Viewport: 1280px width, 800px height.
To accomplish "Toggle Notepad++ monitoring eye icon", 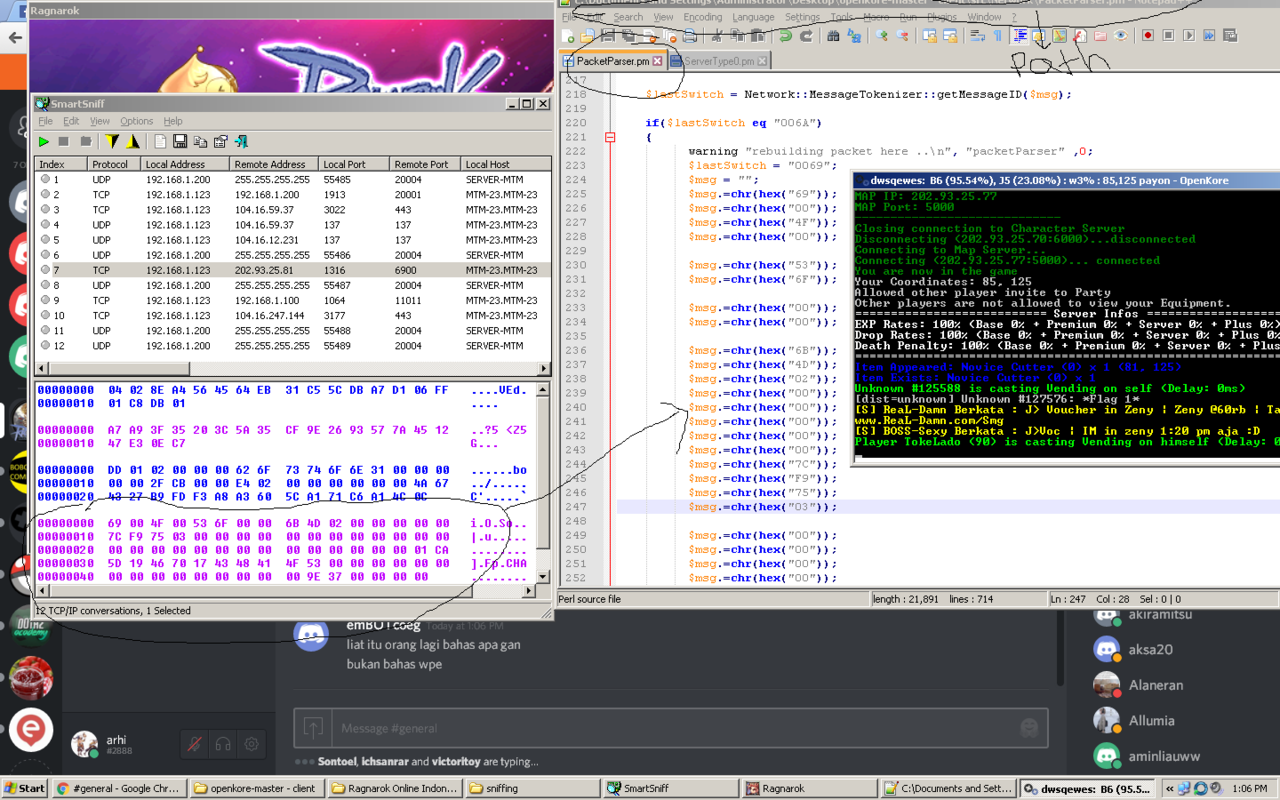I will (x=1120, y=36).
